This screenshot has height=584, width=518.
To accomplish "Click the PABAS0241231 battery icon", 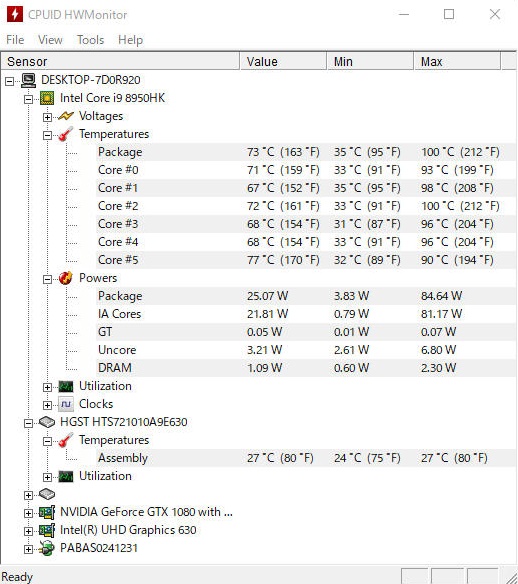I will pyautogui.click(x=47, y=548).
